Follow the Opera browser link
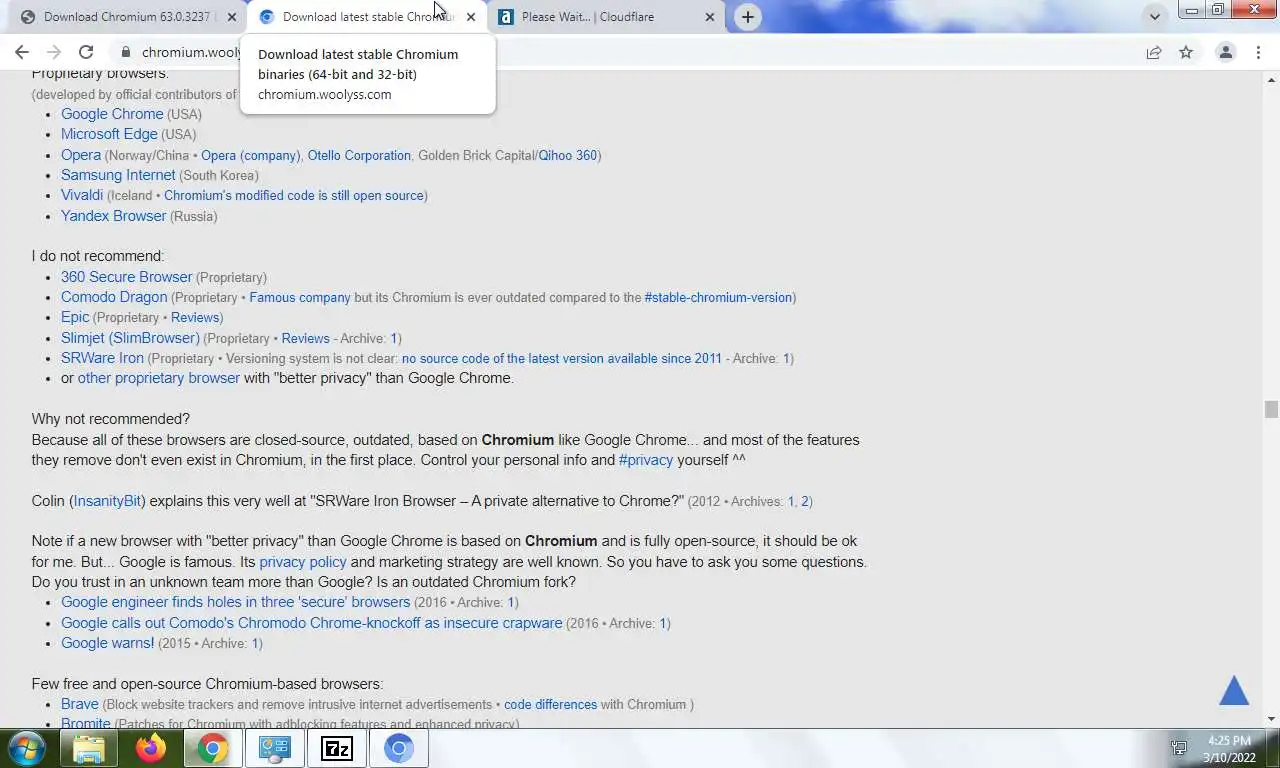 (81, 155)
